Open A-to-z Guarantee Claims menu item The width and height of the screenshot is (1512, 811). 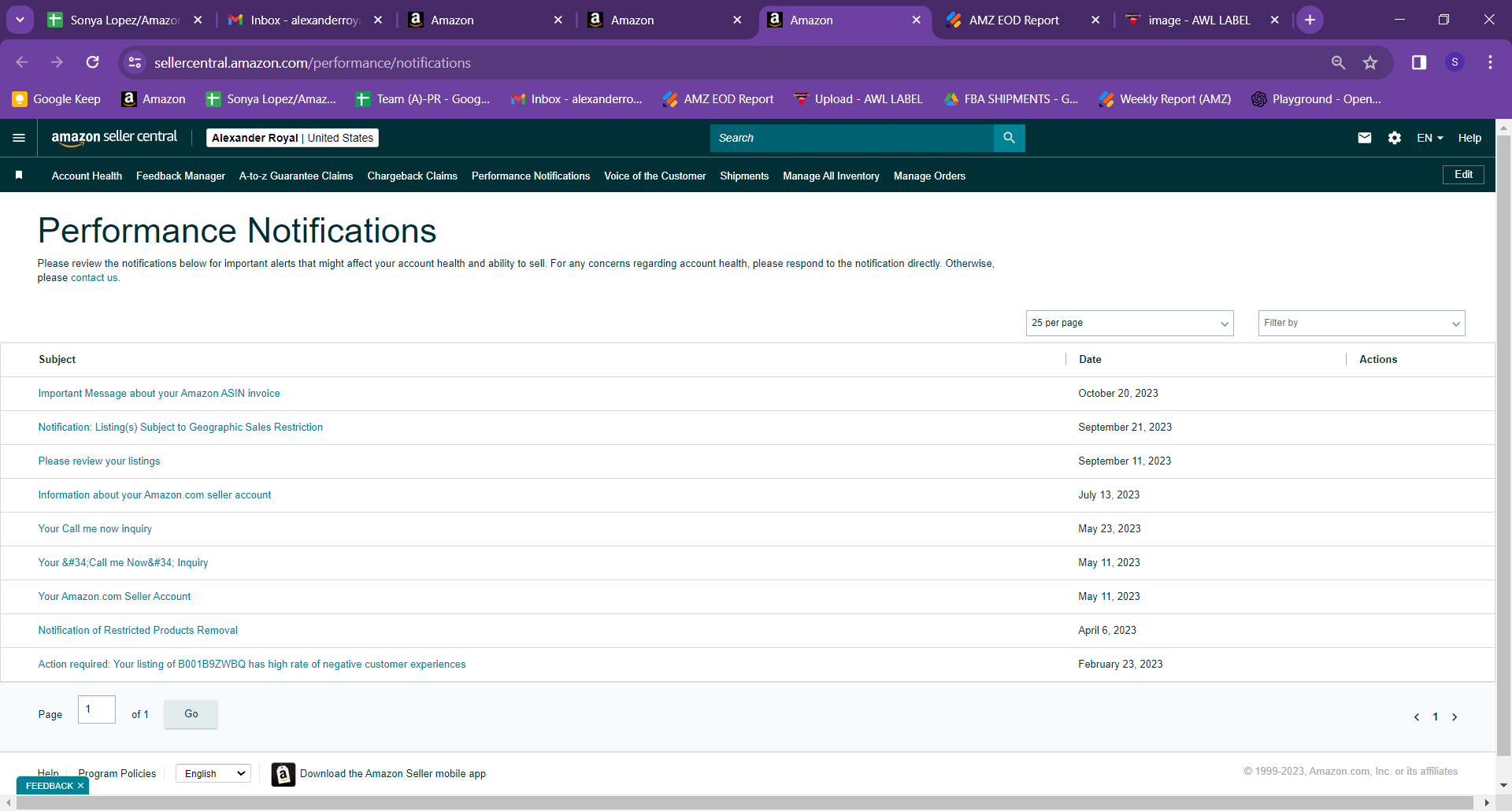click(x=296, y=176)
